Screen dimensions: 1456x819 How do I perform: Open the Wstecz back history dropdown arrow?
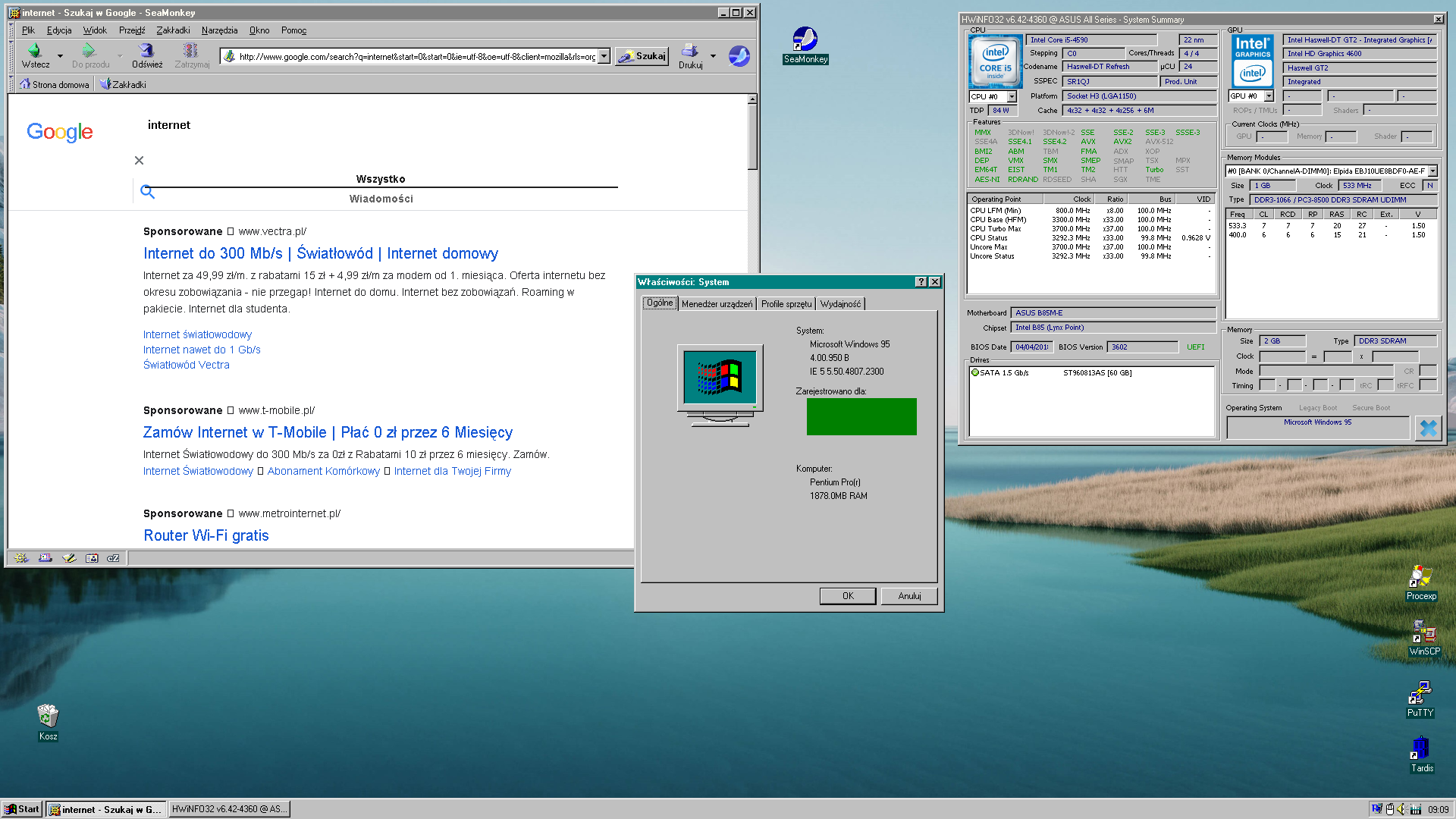click(60, 56)
